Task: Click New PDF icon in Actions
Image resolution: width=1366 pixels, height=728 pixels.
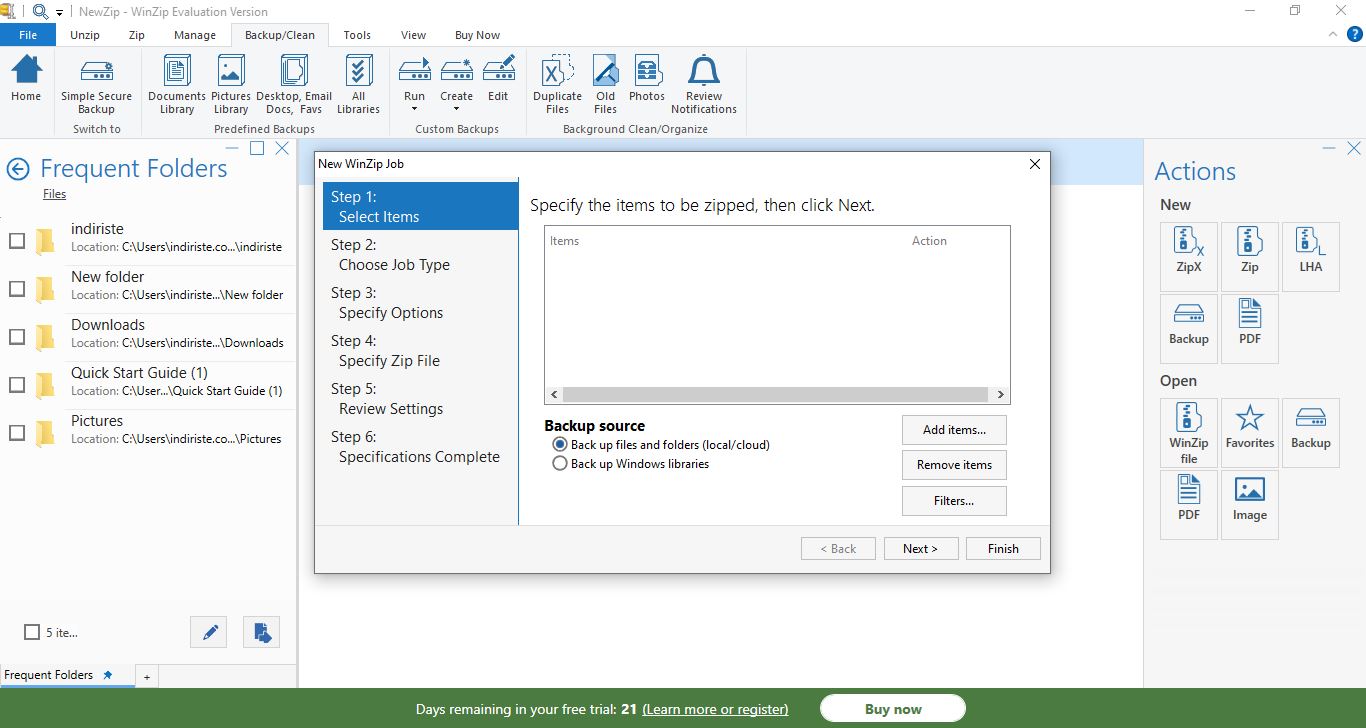Action: (1250, 328)
